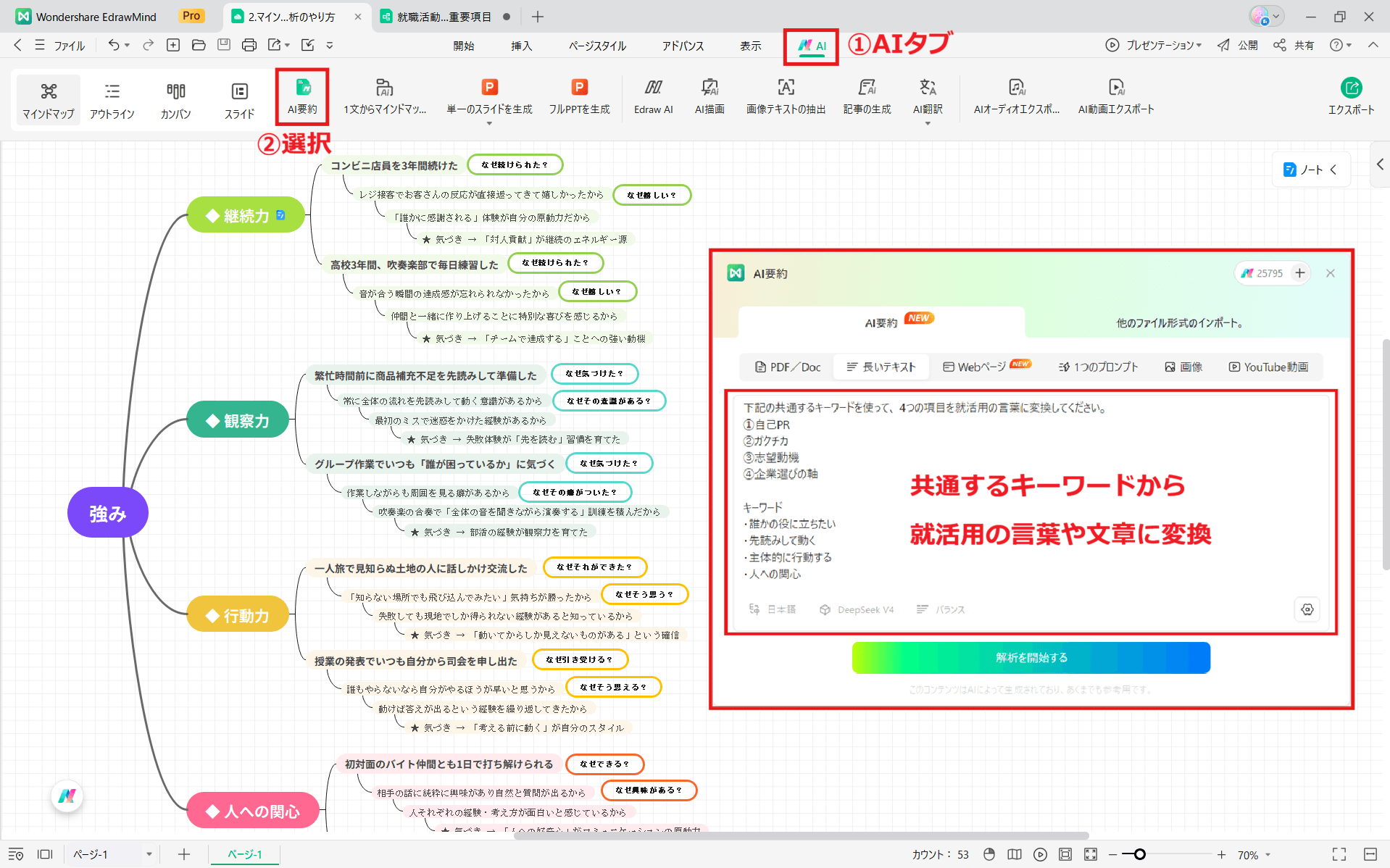Adjust the zoom slider handle
The image size is (1390, 868).
click(x=1139, y=854)
